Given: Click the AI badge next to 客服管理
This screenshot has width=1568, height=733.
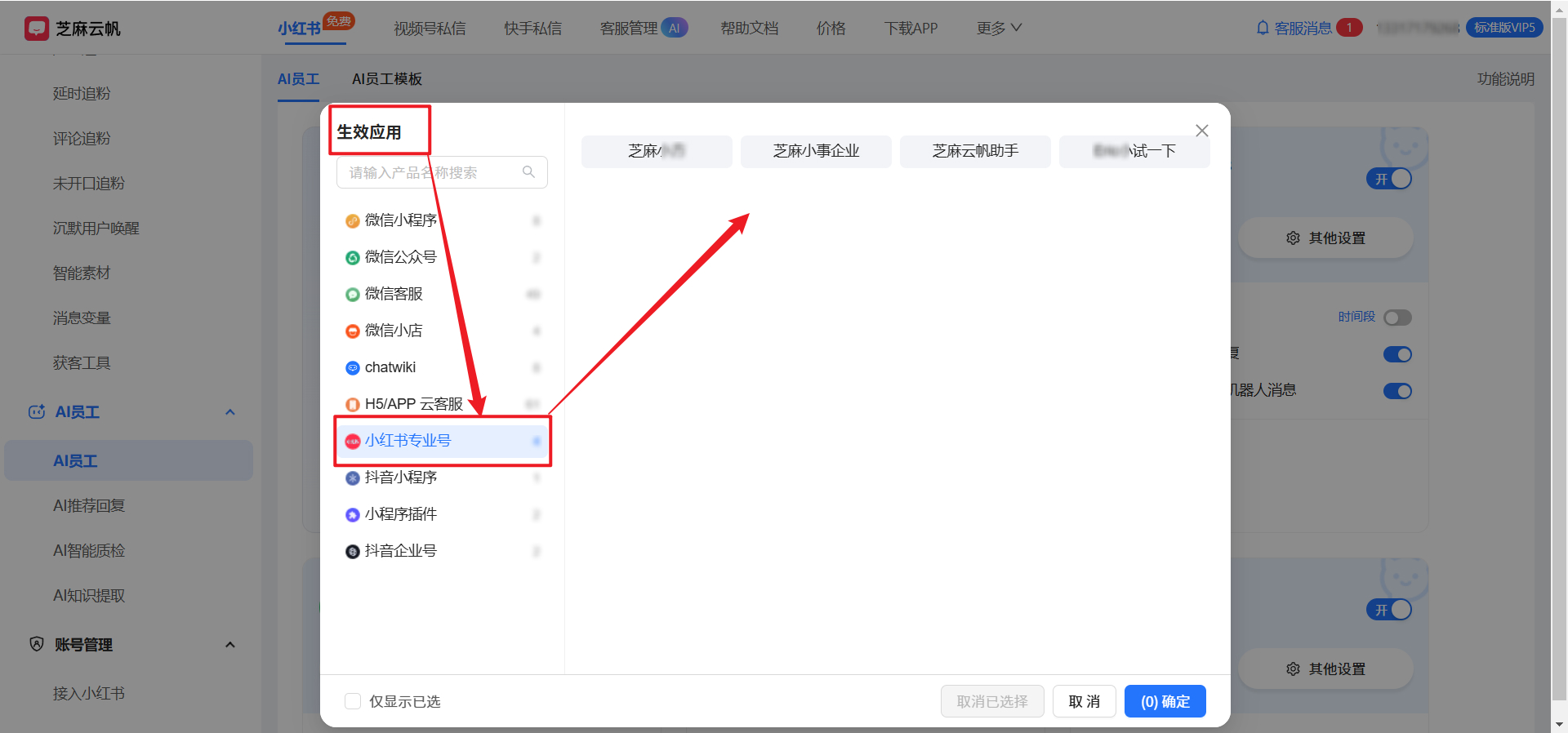Looking at the screenshot, I should pyautogui.click(x=675, y=28).
